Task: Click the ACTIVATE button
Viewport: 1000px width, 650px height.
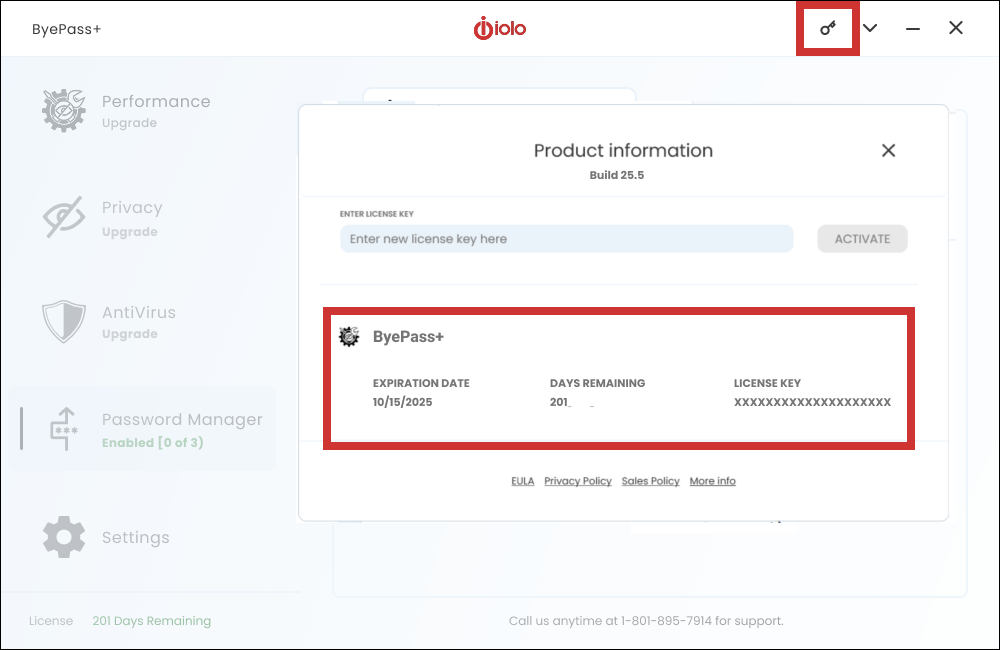Action: pos(862,239)
